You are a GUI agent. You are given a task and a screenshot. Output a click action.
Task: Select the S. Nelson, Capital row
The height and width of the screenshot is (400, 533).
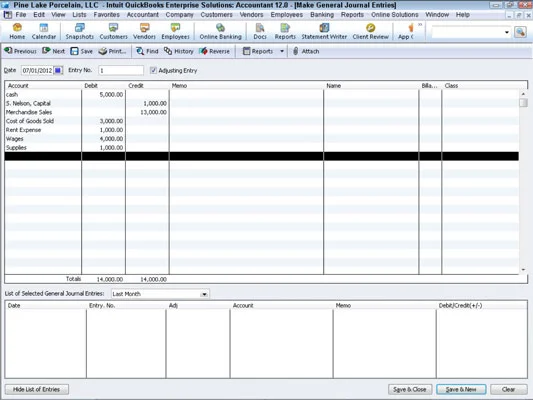tap(262, 103)
